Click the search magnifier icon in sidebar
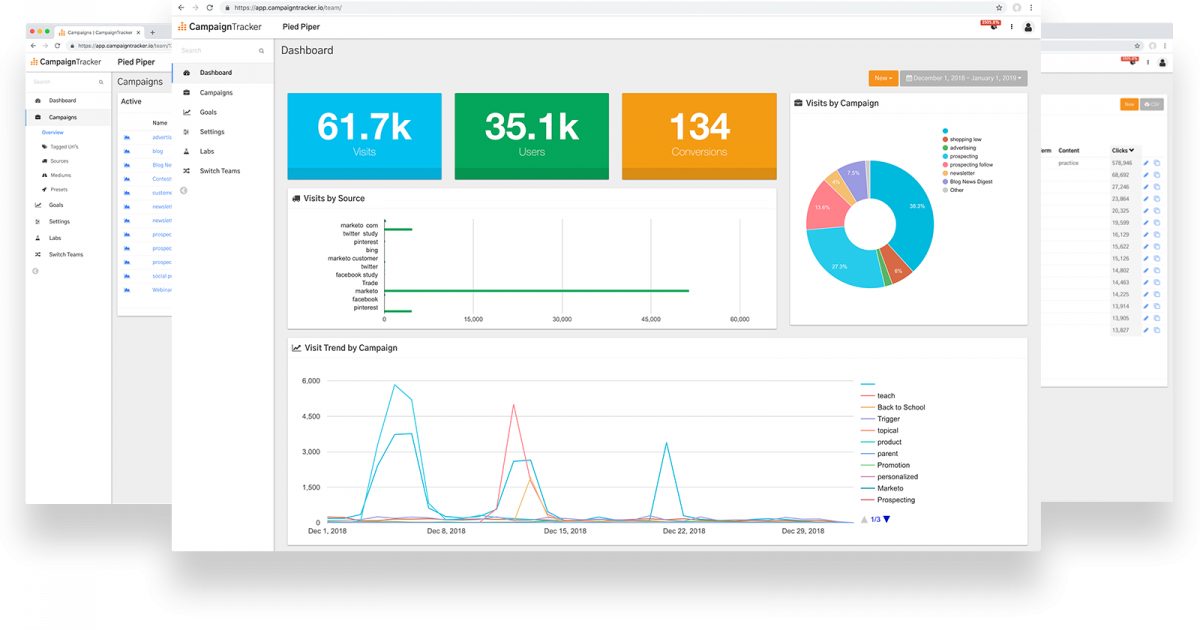 tap(262, 50)
